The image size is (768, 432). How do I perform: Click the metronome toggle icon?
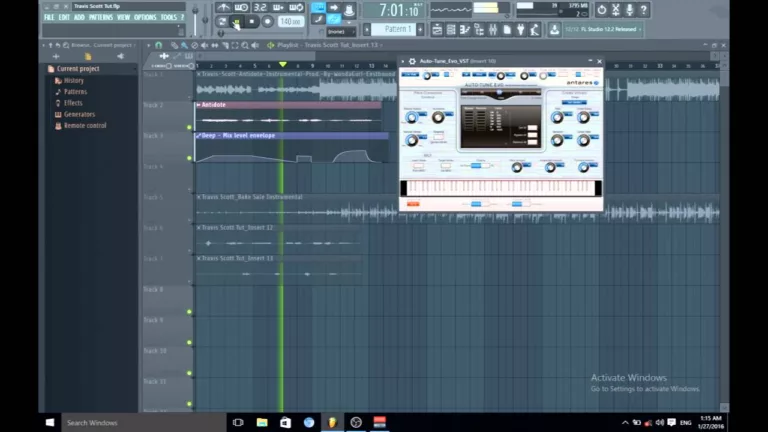coord(224,7)
